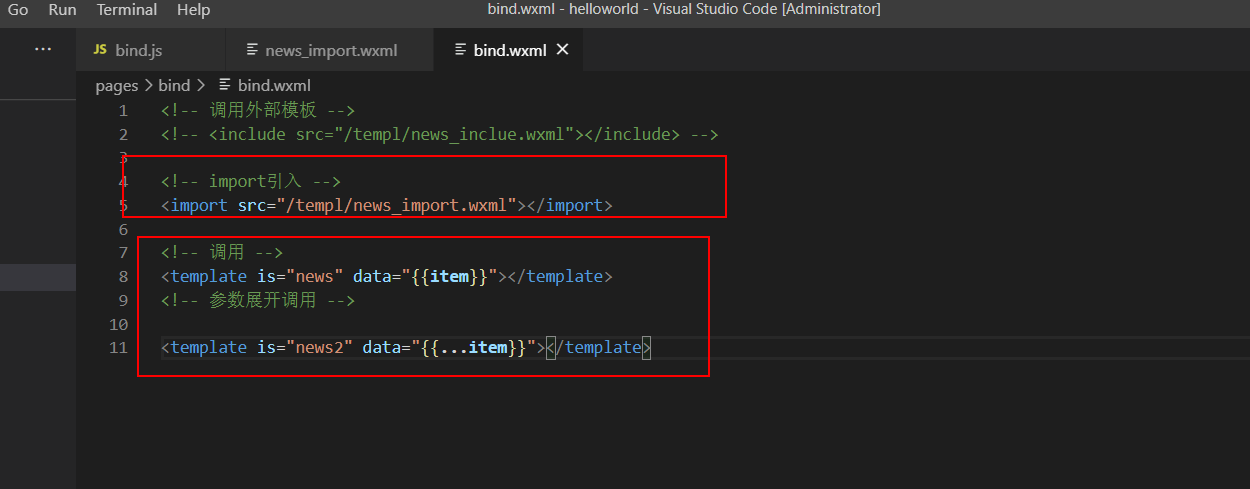Open the Run menu
1250x489 pixels.
pyautogui.click(x=62, y=9)
